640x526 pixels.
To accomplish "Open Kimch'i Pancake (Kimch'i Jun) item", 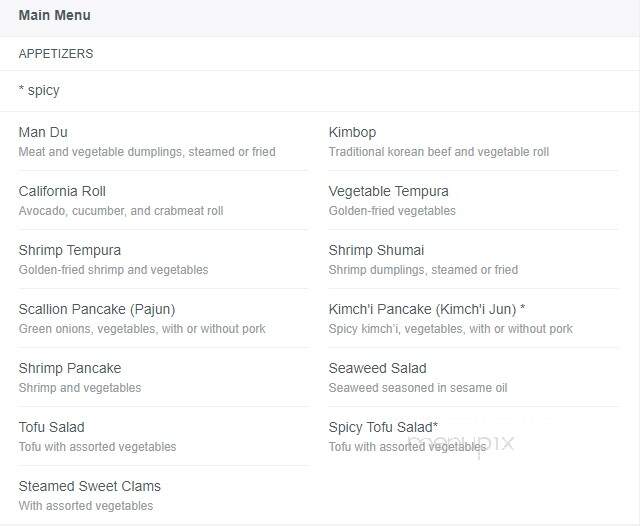I will pyautogui.click(x=427, y=309).
